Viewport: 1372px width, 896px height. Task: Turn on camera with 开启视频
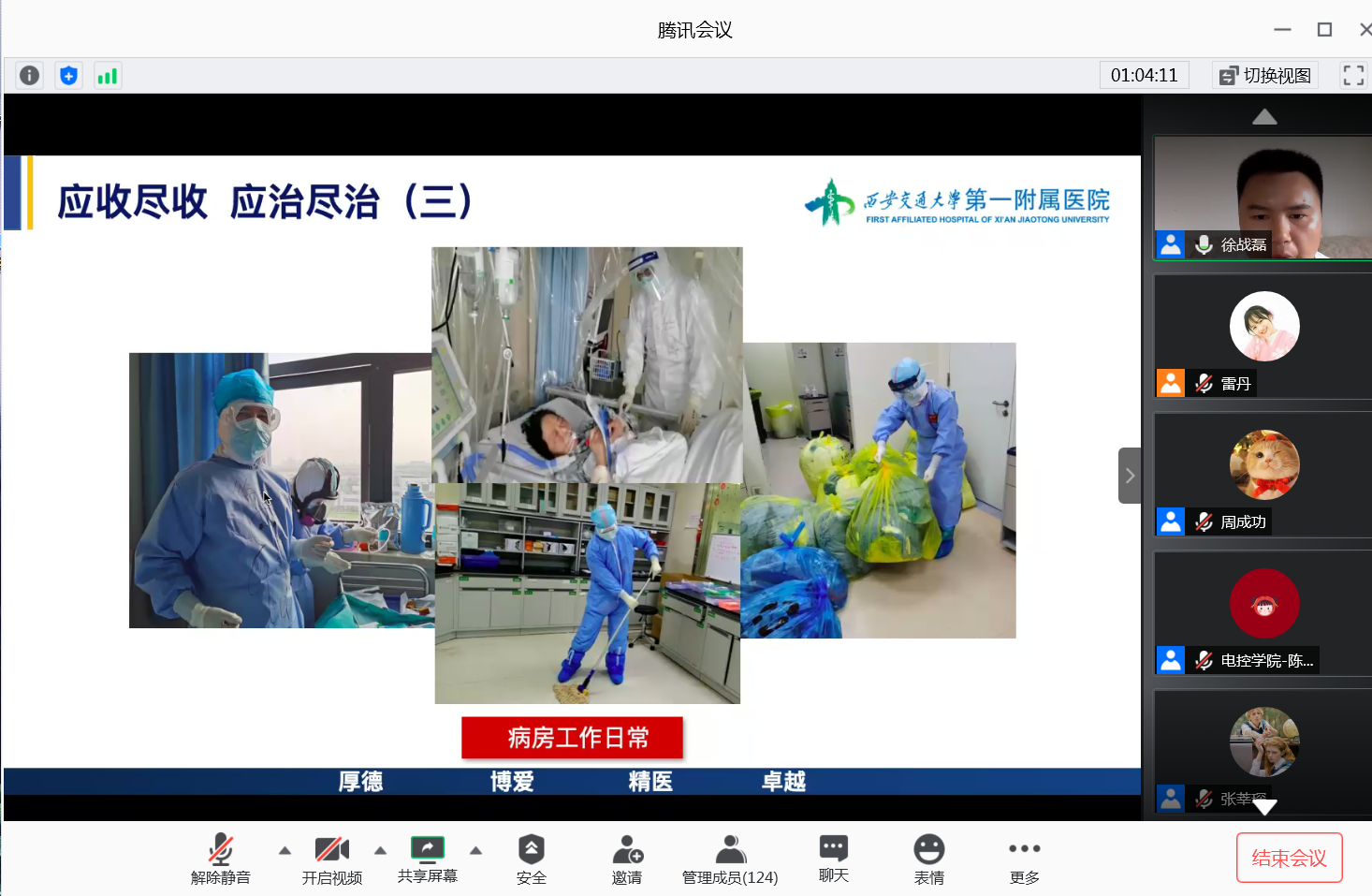point(332,859)
